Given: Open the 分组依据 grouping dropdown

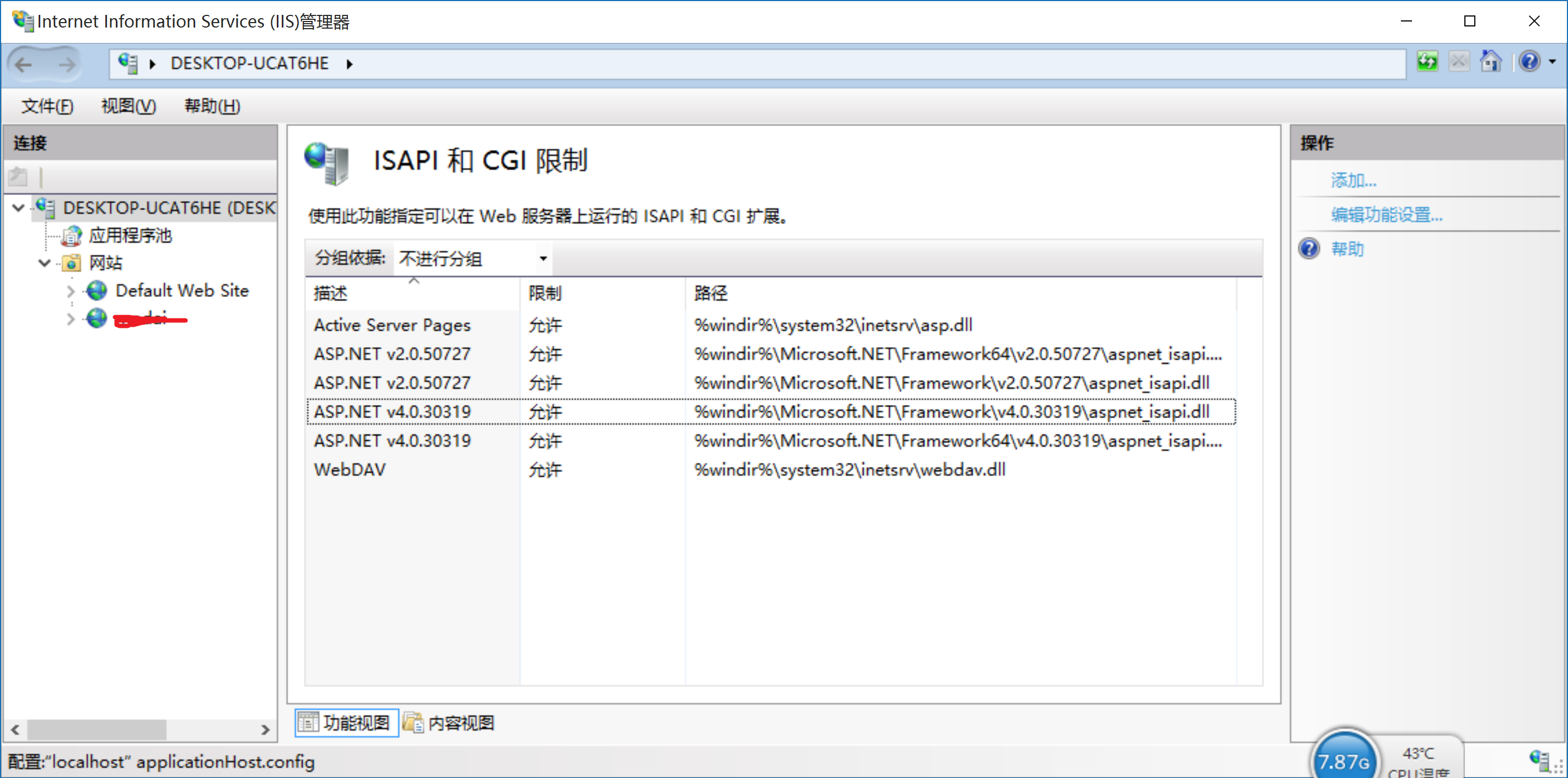Looking at the screenshot, I should (474, 258).
